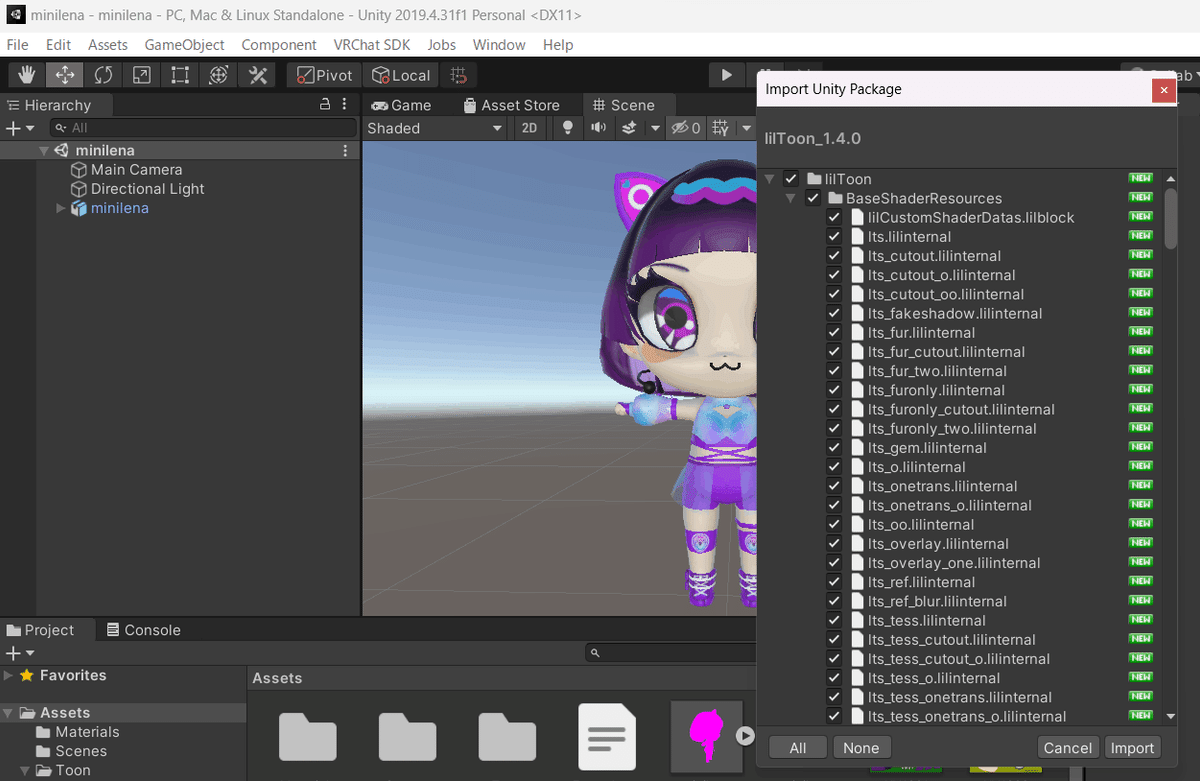Viewport: 1200px width, 781px height.
Task: Select the Scale tool
Action: point(141,75)
